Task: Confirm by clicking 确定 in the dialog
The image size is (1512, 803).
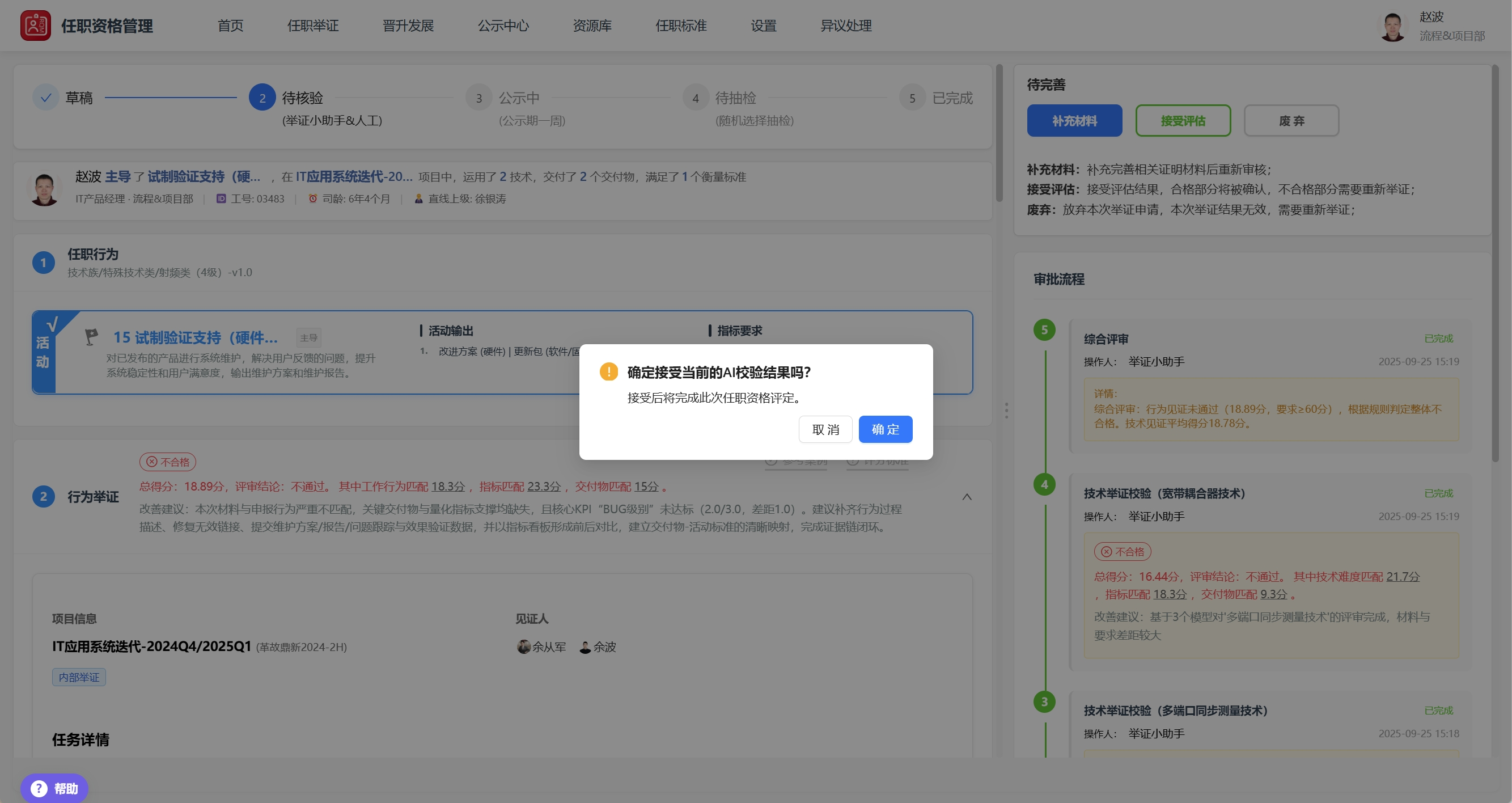Action: 885,429
